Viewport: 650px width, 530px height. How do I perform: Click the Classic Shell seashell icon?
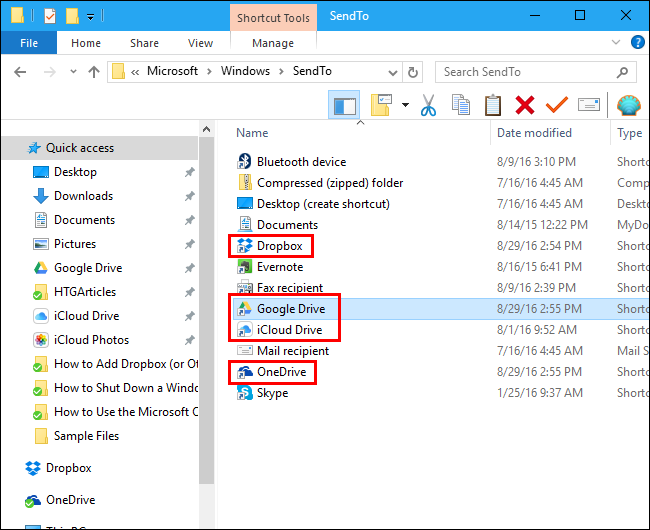(x=629, y=105)
